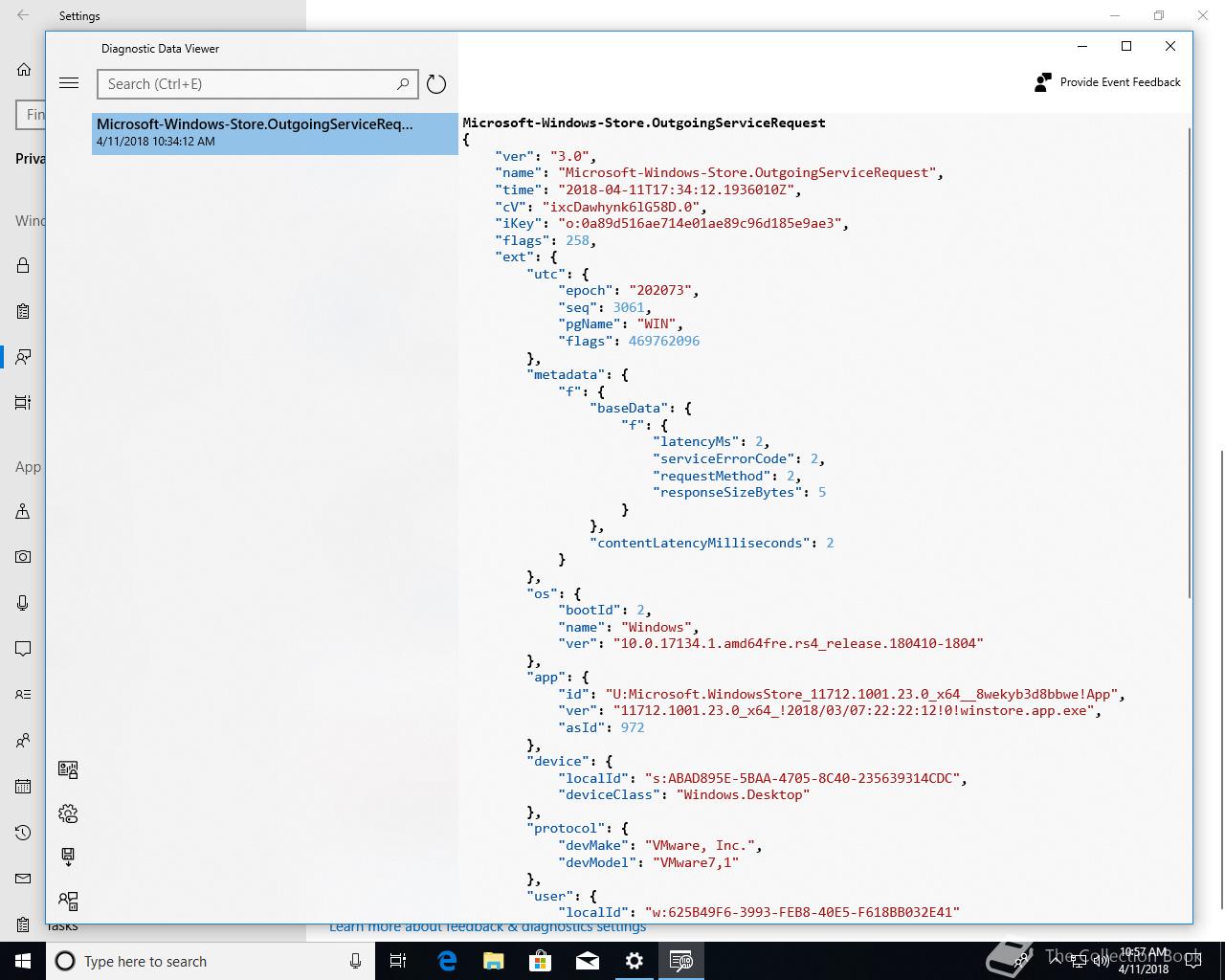Select the Notifications icon in Settings sidebar
The image size is (1225, 980).
[23, 649]
